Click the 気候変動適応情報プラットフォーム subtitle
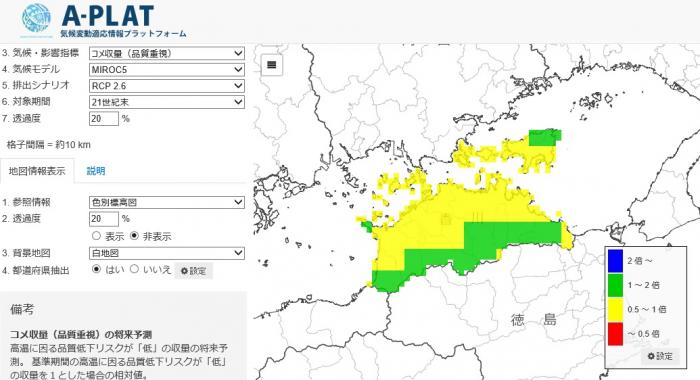The height and width of the screenshot is (380, 700). click(x=123, y=33)
